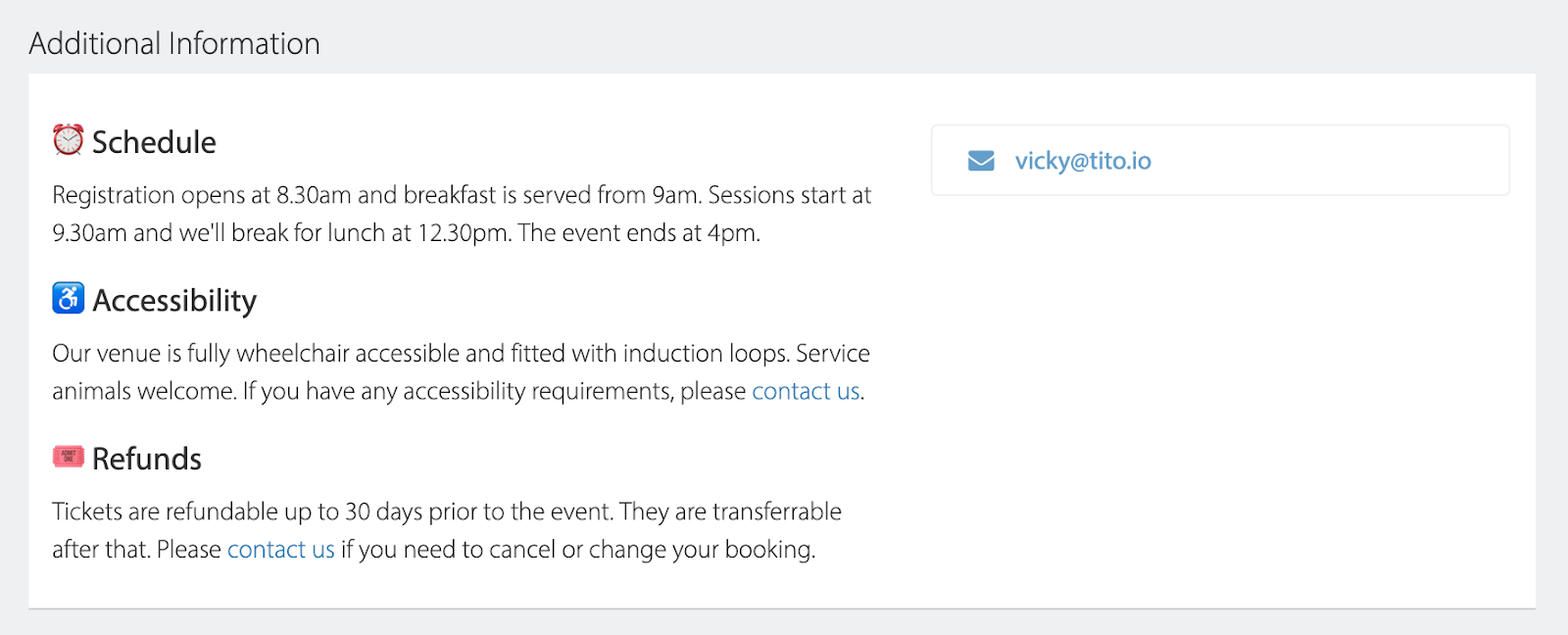Click the red ticket icon beside Refunds

68,457
